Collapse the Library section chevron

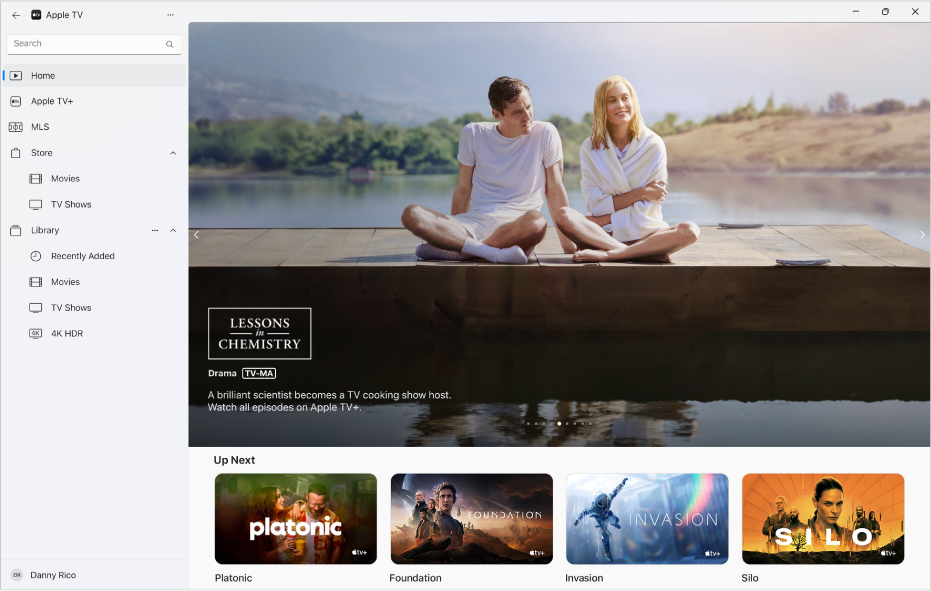pyautogui.click(x=172, y=230)
